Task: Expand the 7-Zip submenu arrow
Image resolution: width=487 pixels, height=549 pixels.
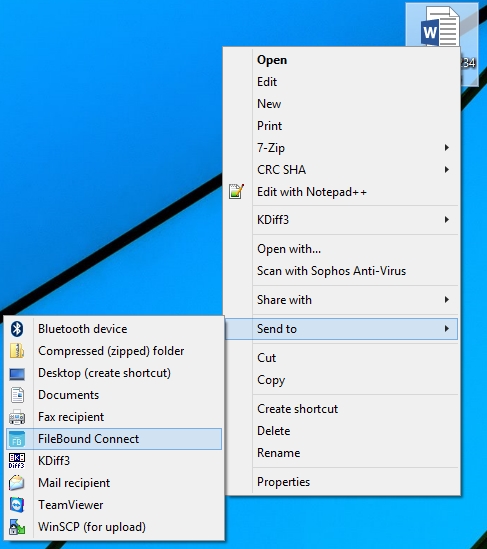Action: point(447,147)
